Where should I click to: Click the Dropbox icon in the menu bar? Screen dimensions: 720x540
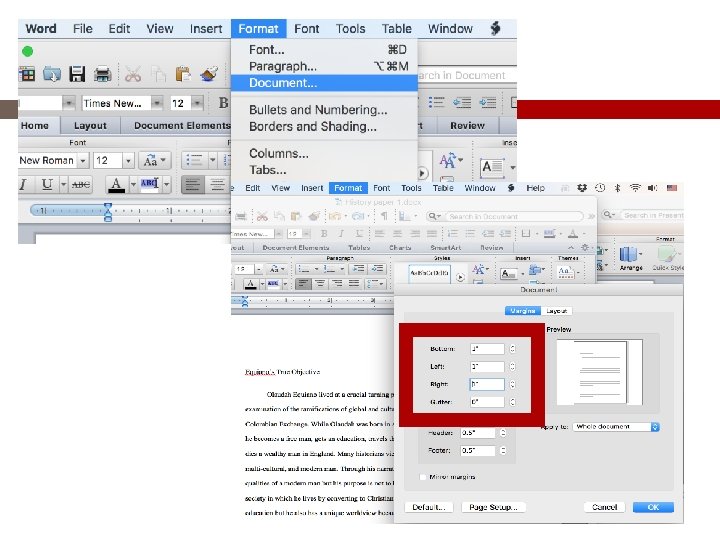coord(582,188)
